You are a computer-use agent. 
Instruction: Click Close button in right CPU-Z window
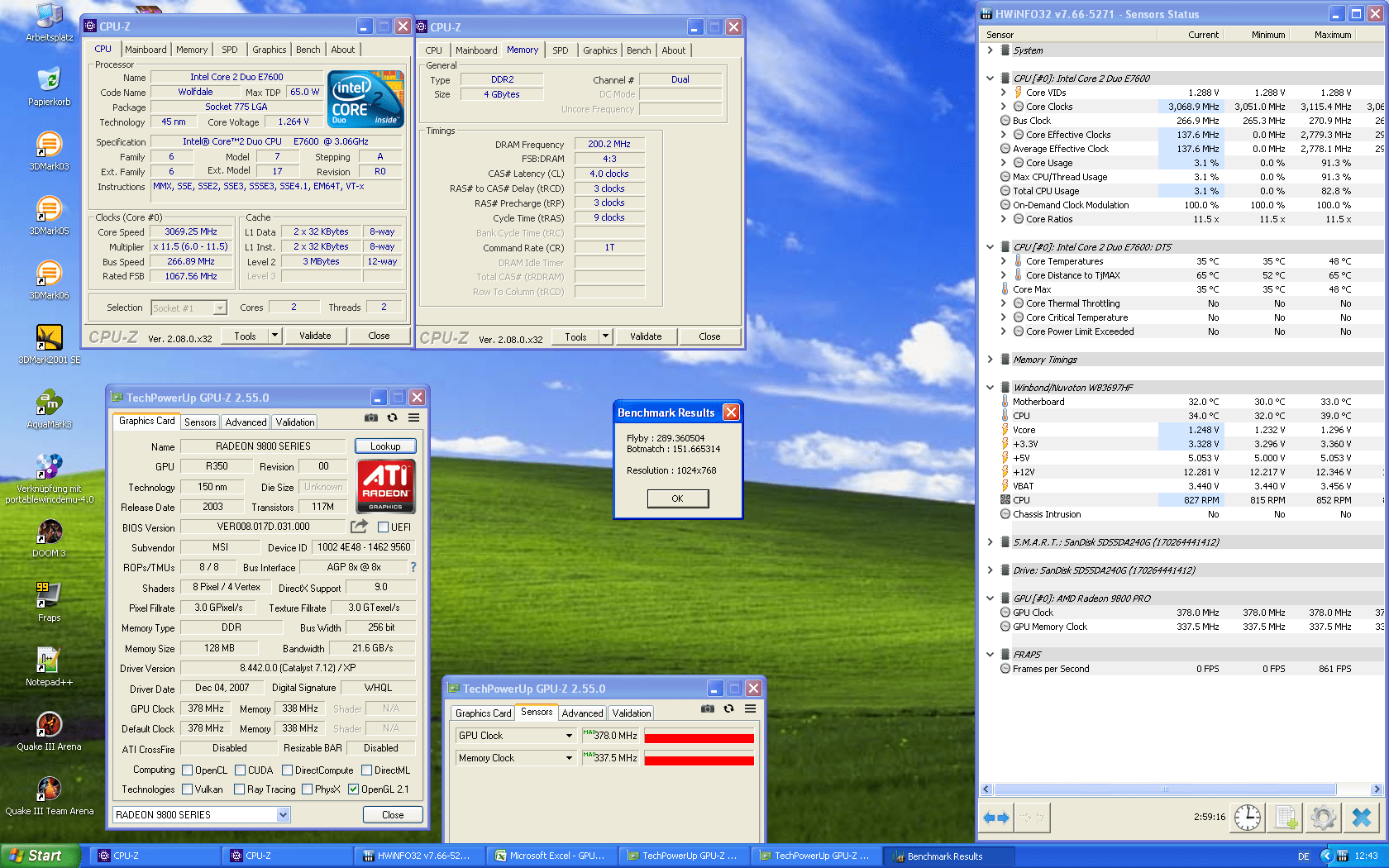coord(709,336)
